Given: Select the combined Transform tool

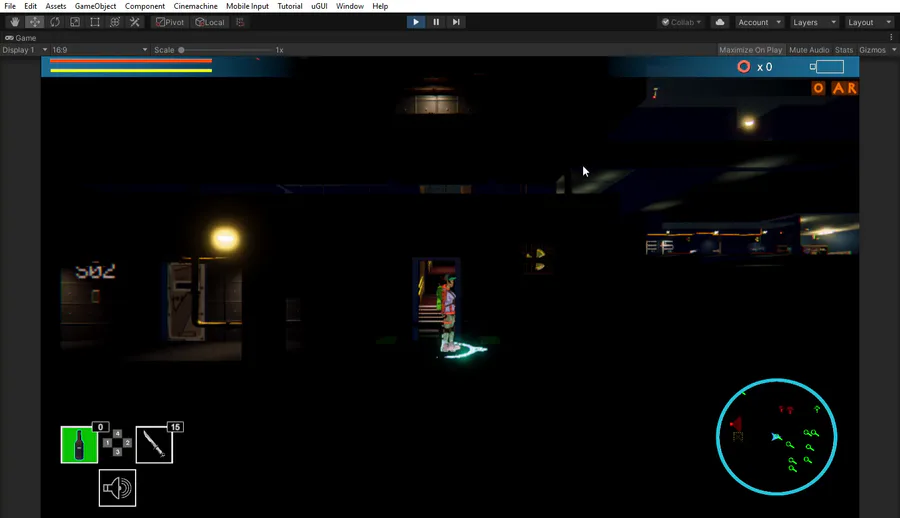Looking at the screenshot, I should [115, 22].
